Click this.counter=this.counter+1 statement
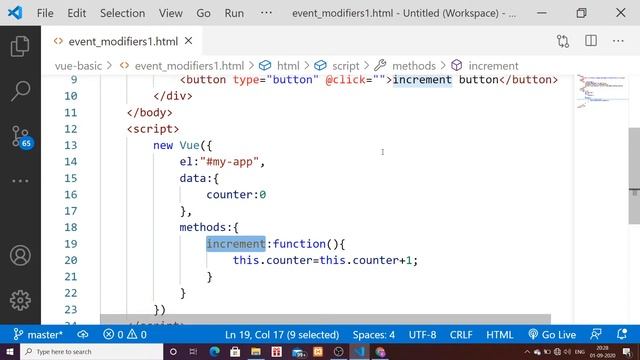Screen dimensions: 640x360 click(325, 260)
